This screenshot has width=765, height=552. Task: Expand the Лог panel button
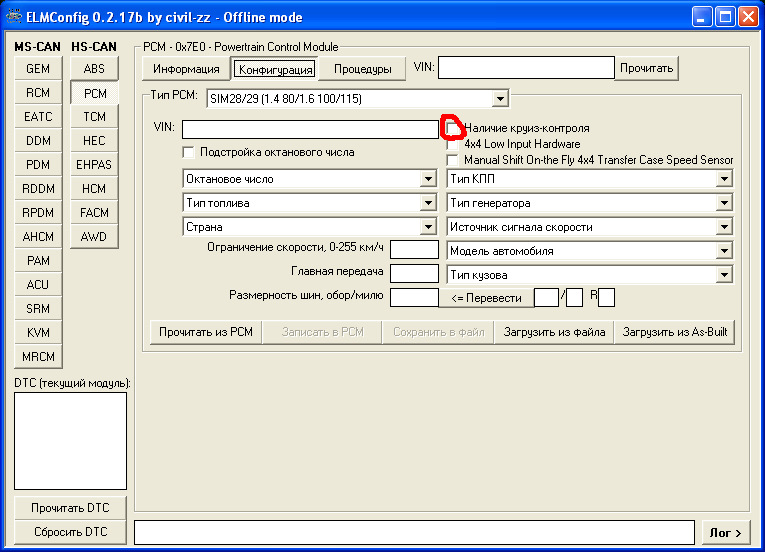point(725,533)
